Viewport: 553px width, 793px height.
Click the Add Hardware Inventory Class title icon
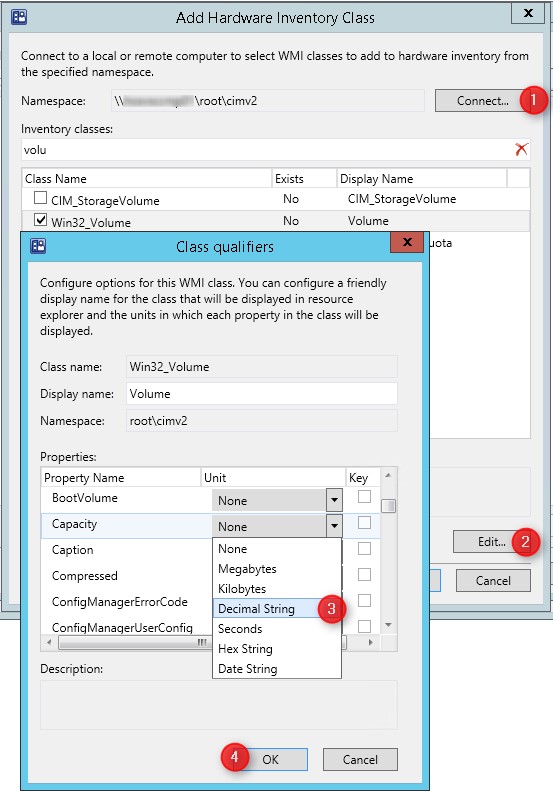19,17
